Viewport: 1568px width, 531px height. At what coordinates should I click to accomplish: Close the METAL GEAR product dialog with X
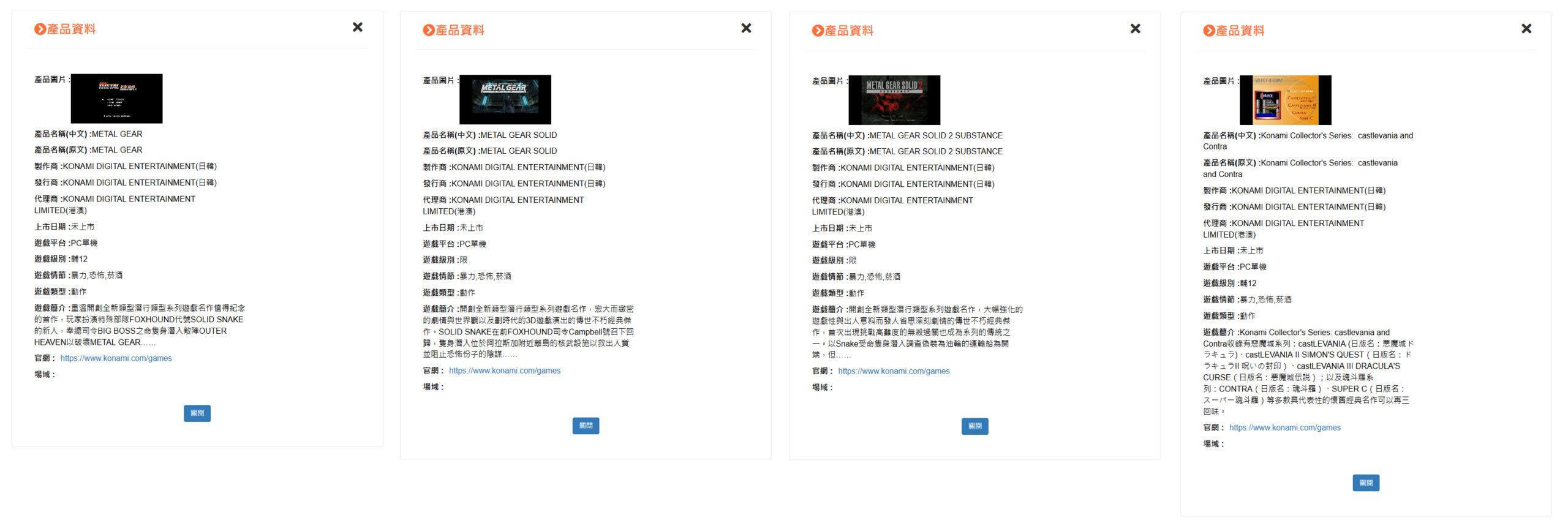pos(358,27)
